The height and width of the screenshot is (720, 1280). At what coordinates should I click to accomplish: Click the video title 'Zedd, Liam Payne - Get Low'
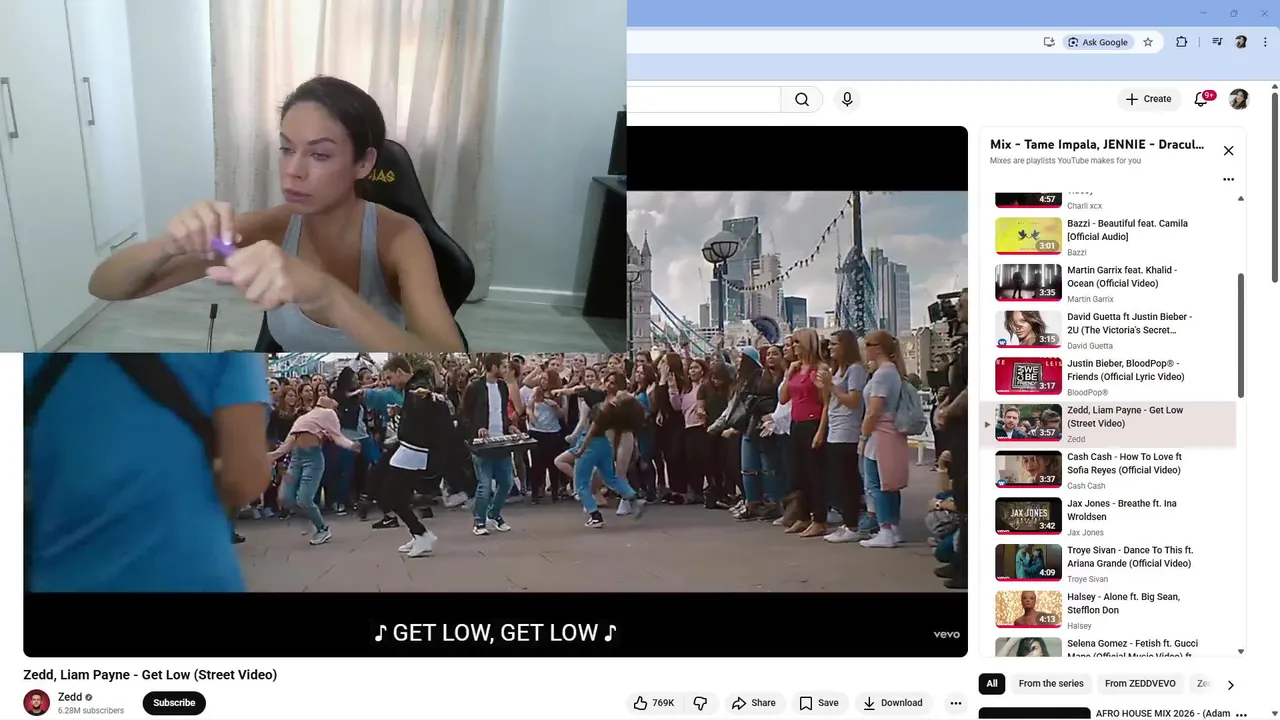click(150, 675)
